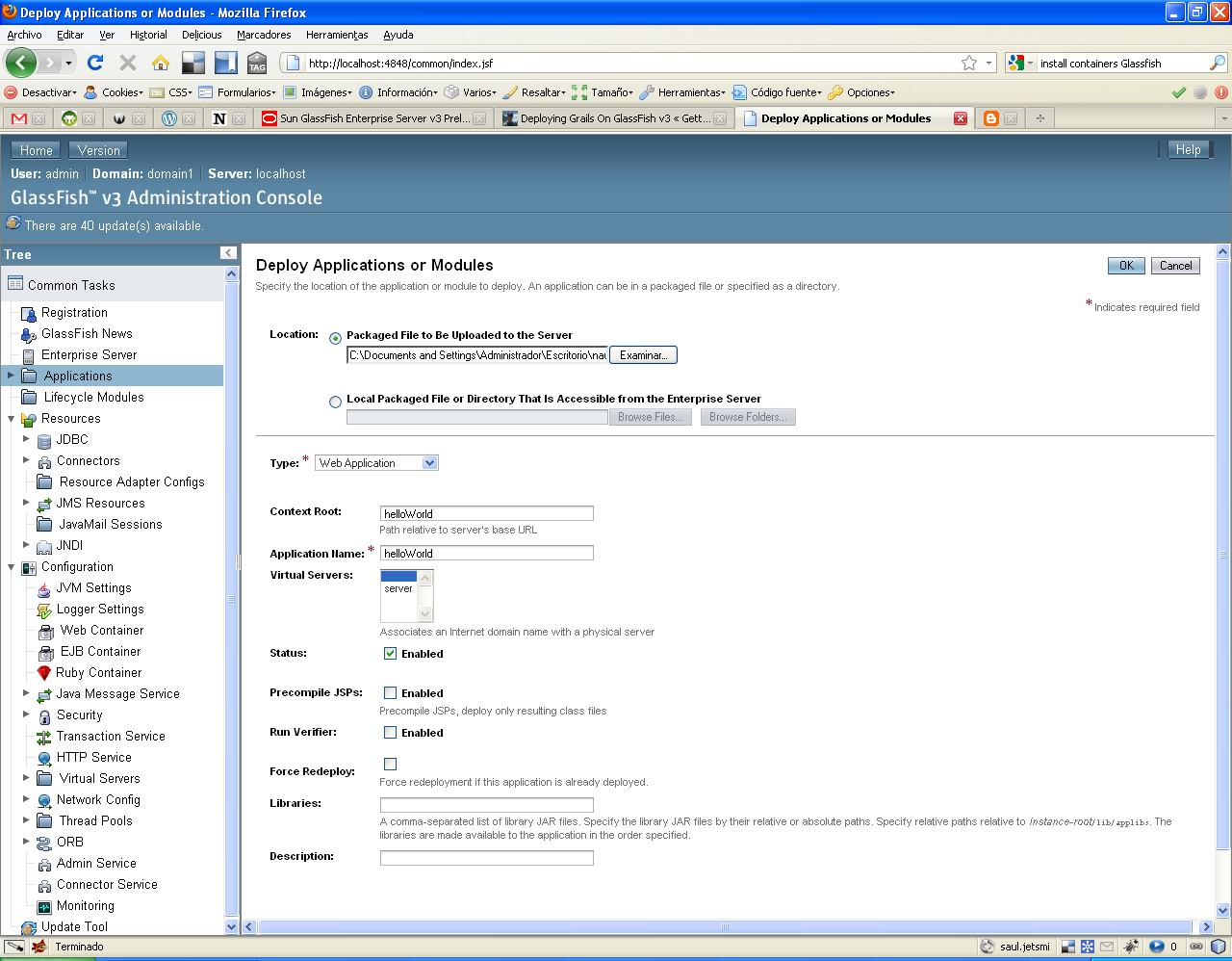Collapse the Configuration tree node

11,566
